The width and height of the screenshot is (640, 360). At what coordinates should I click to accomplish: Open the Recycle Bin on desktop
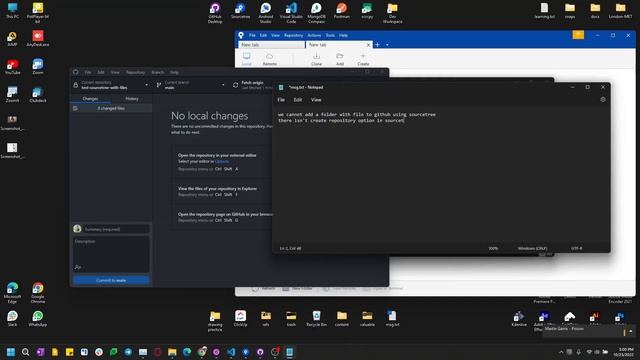click(316, 319)
